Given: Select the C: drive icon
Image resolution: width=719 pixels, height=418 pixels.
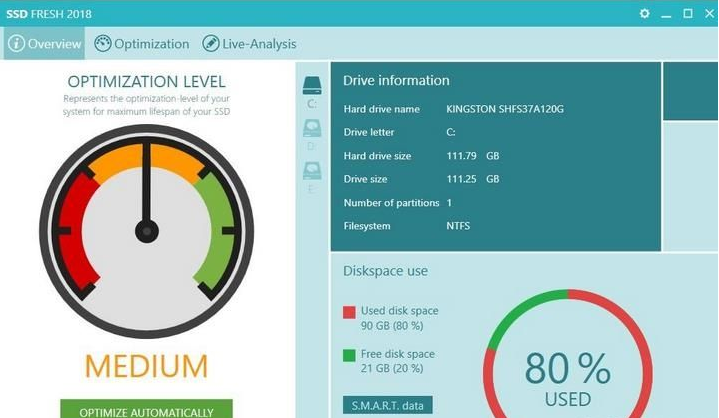Looking at the screenshot, I should (312, 85).
